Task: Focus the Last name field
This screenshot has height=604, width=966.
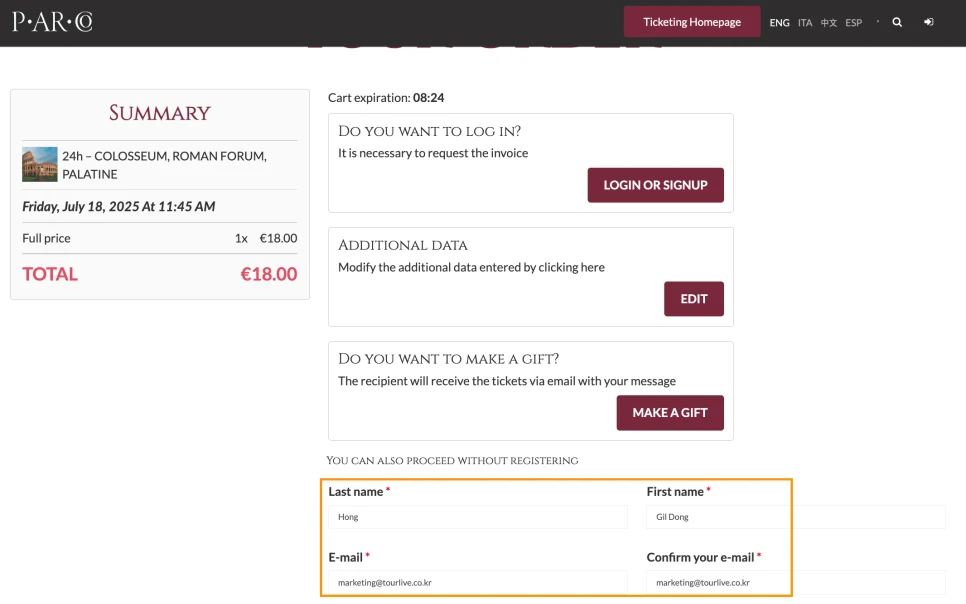Action: [x=477, y=517]
